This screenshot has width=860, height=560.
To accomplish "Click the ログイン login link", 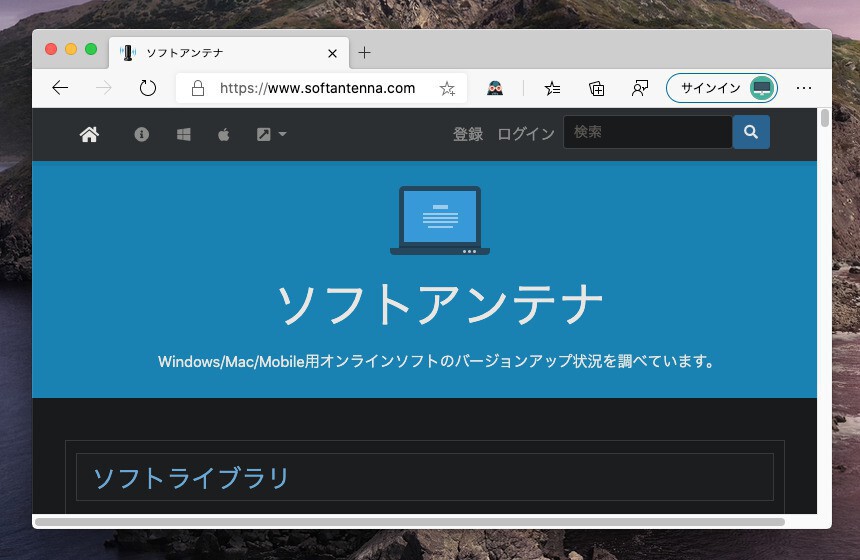I will (x=526, y=134).
